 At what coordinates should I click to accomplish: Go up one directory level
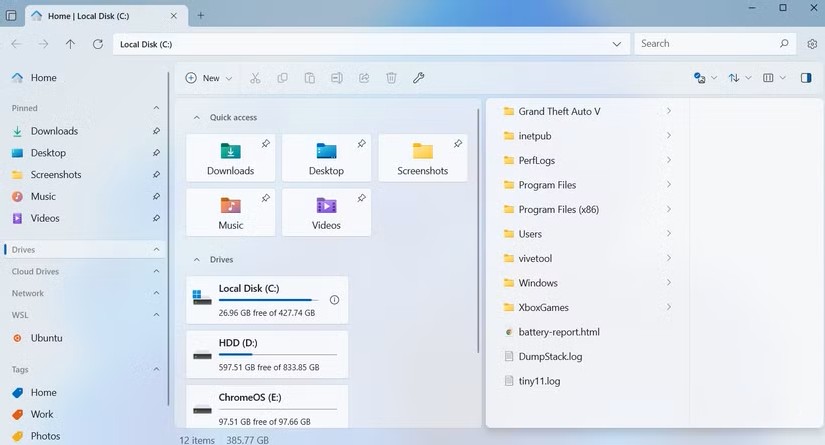pos(71,44)
